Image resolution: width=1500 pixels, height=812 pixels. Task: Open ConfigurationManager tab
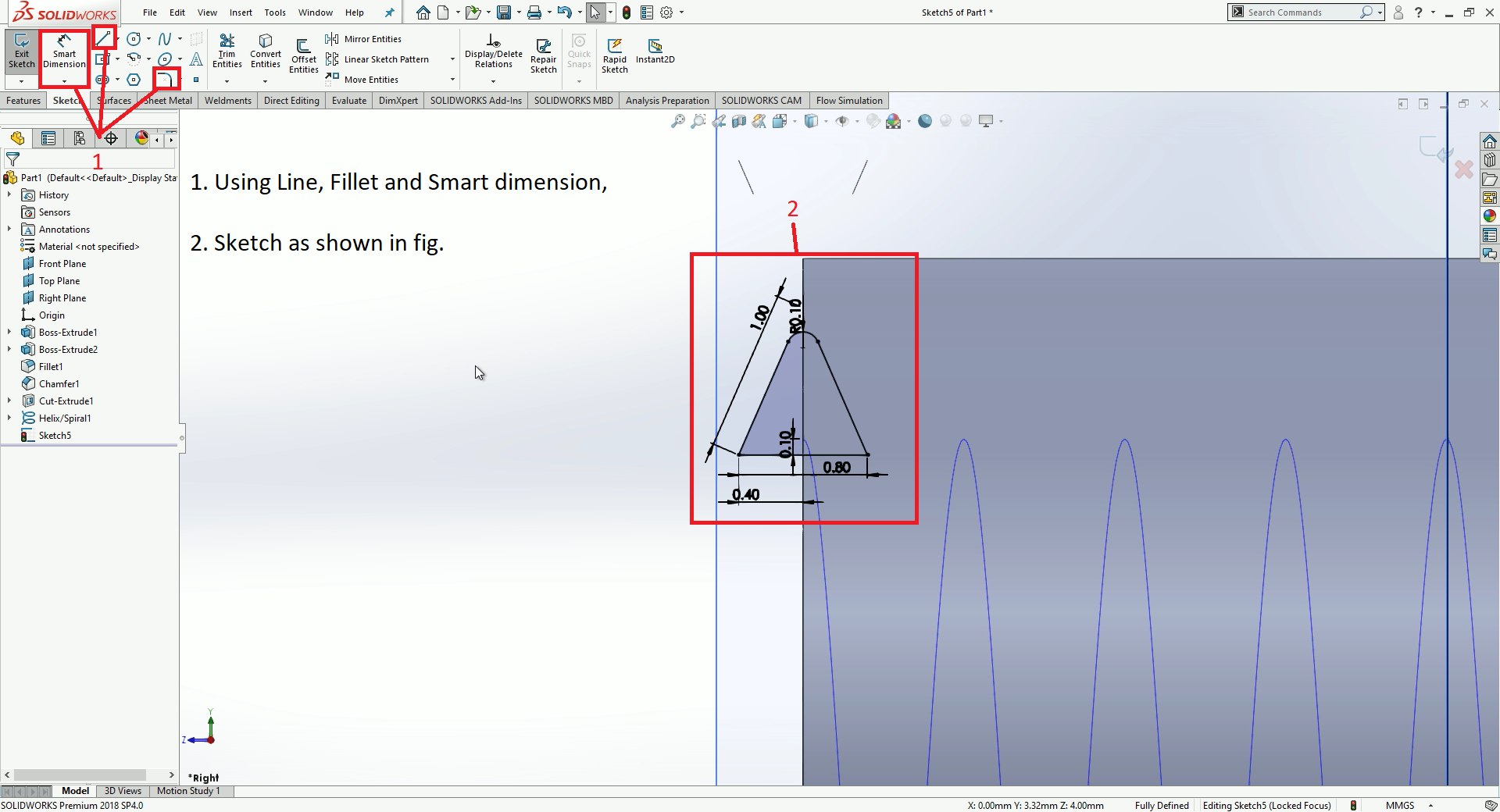80,138
